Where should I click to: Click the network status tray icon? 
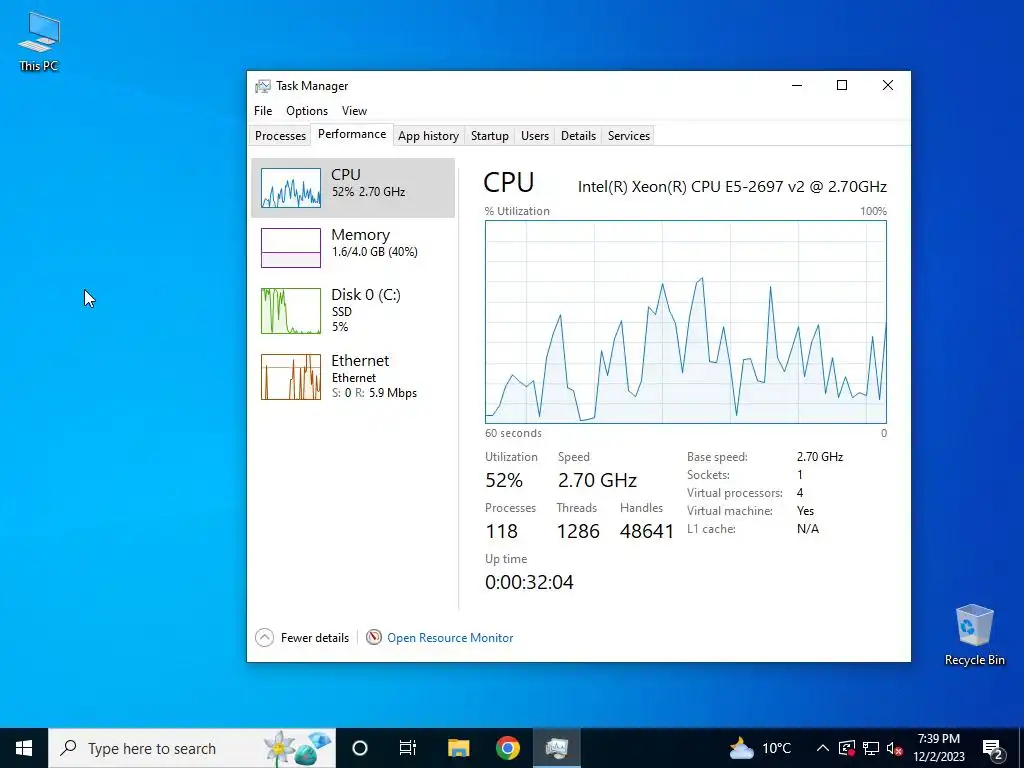point(871,748)
